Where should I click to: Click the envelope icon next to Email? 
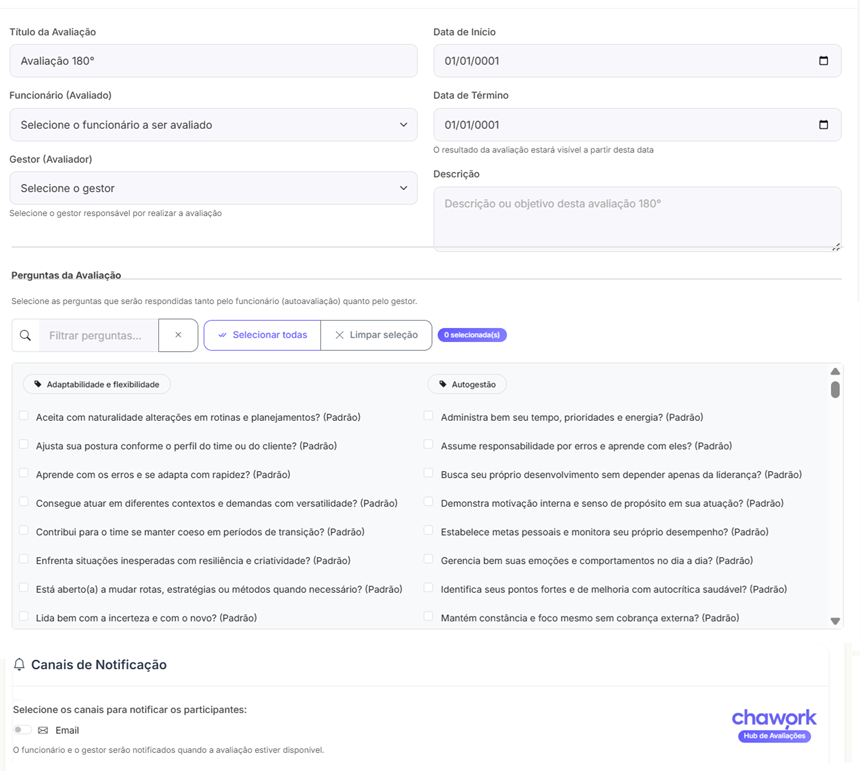tap(43, 730)
